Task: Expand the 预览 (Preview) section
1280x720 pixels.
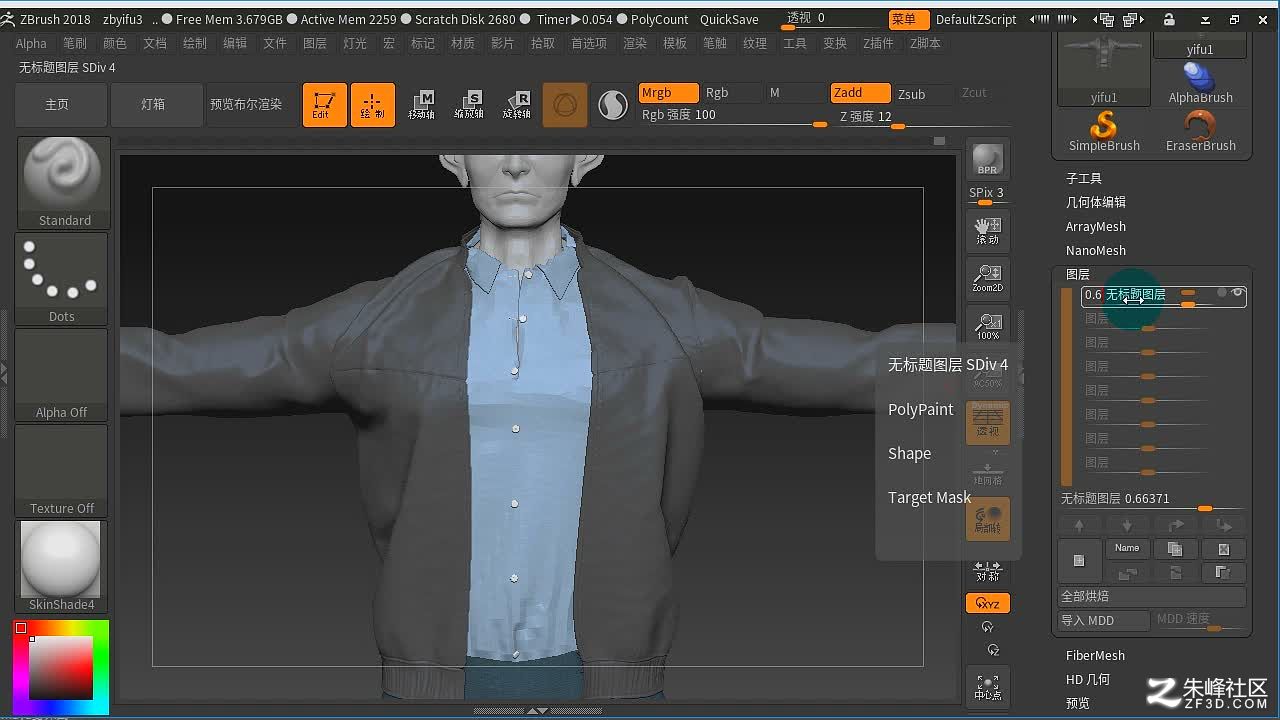Action: tap(1077, 704)
